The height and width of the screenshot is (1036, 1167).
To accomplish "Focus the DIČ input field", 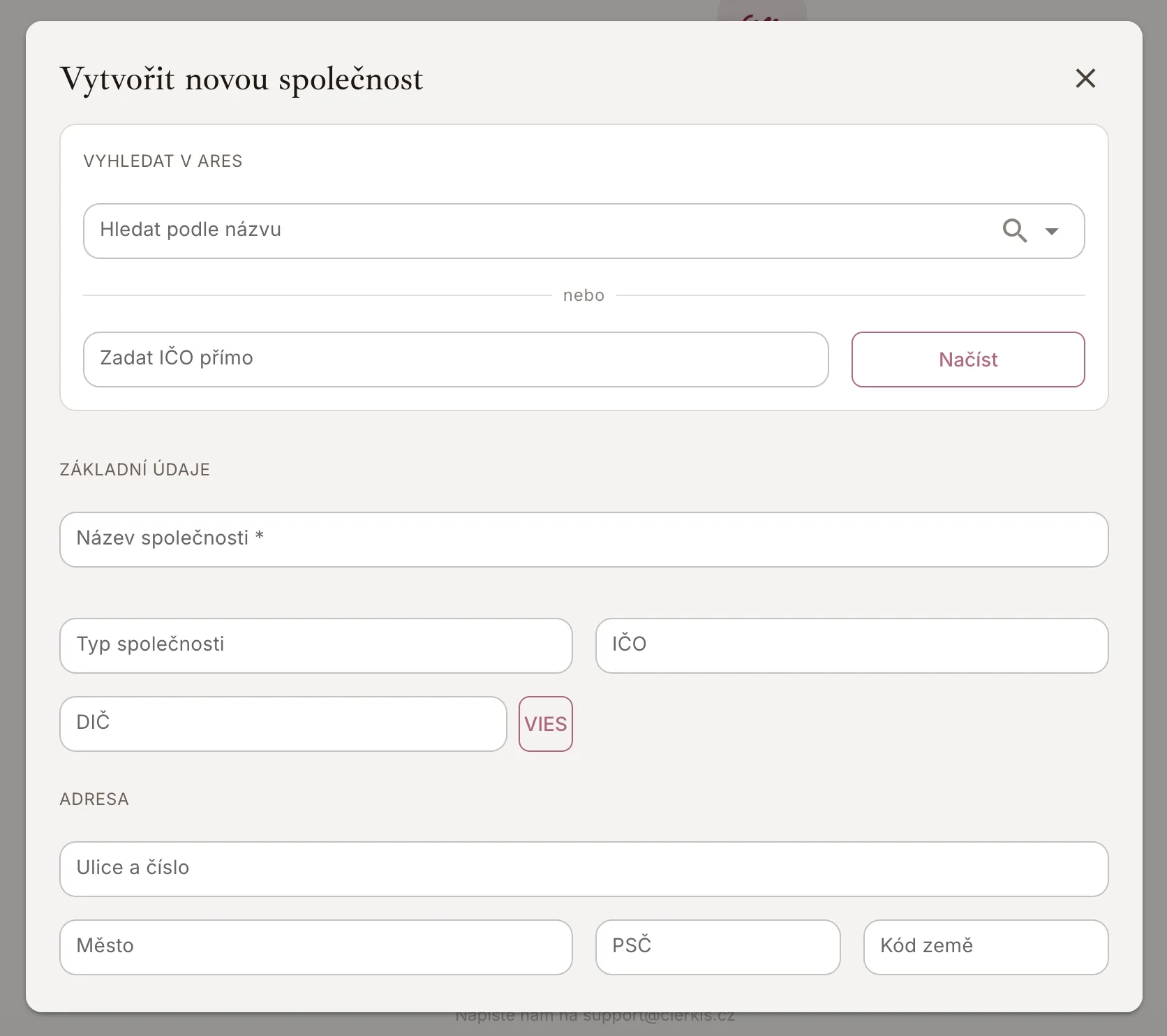I will (283, 724).
